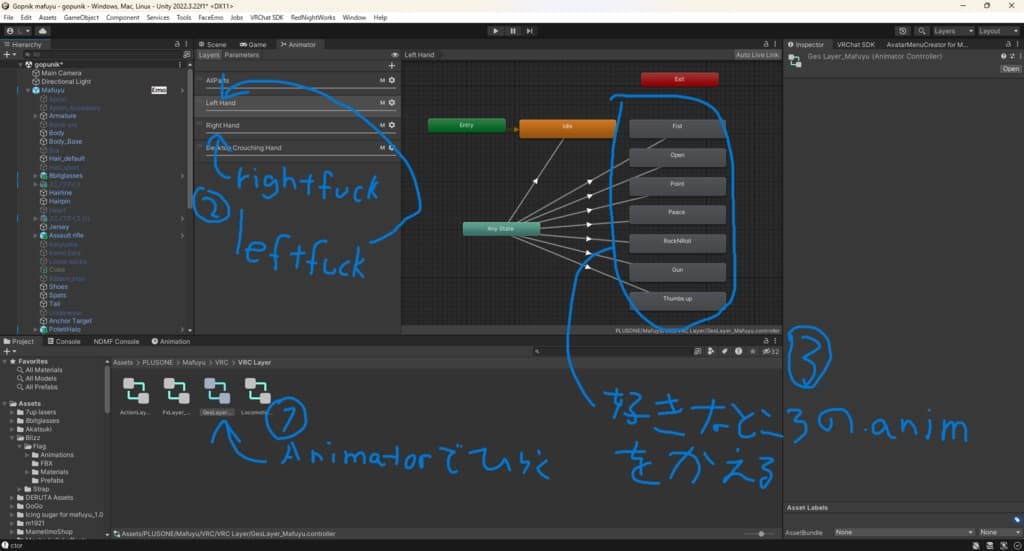Select the GesLayer controller asset
Image resolution: width=1024 pixels, height=551 pixels.
point(217,396)
